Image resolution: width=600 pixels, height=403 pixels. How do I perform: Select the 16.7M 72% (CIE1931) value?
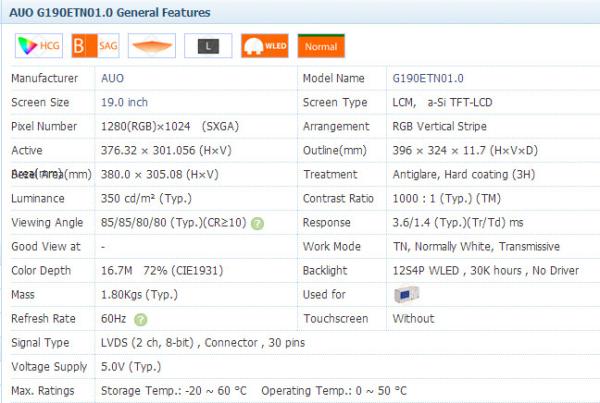pyautogui.click(x=162, y=271)
